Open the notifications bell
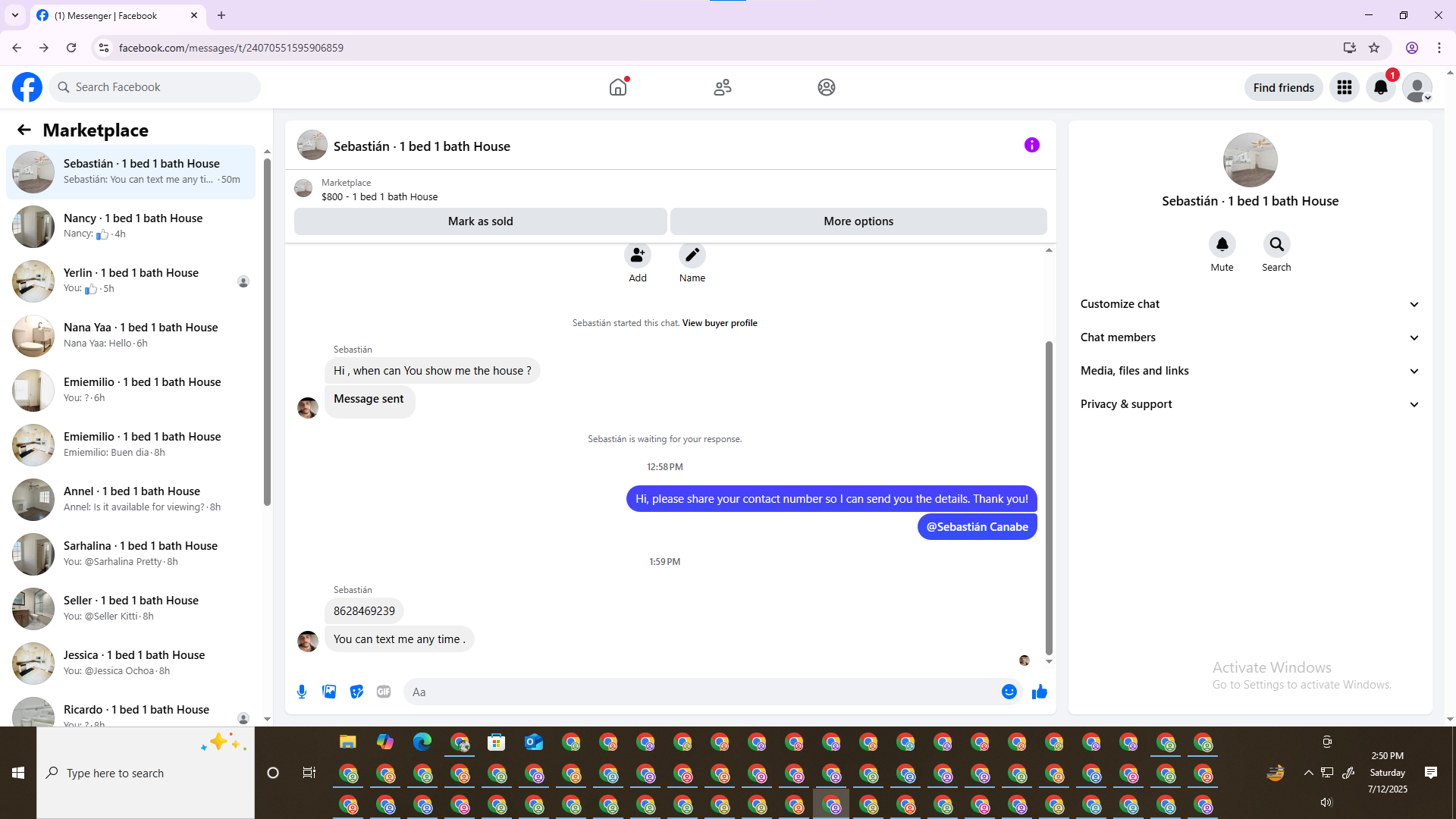Screen dimensions: 1456x819 [1380, 87]
